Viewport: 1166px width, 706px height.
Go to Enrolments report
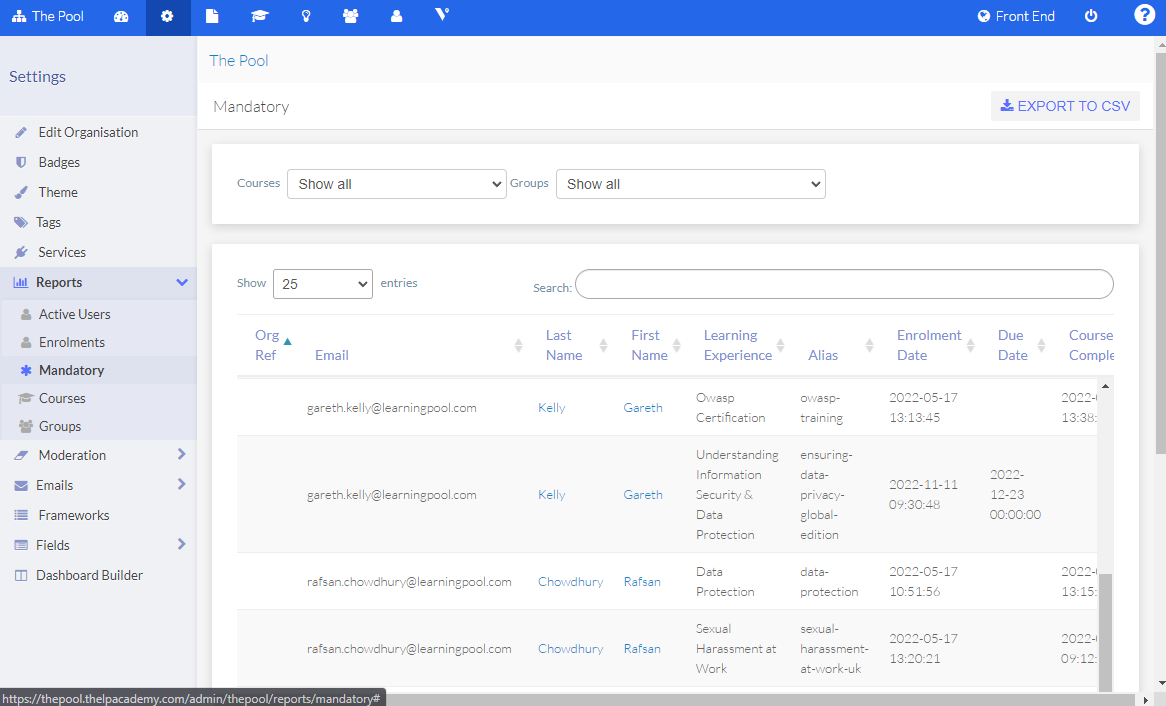(71, 342)
